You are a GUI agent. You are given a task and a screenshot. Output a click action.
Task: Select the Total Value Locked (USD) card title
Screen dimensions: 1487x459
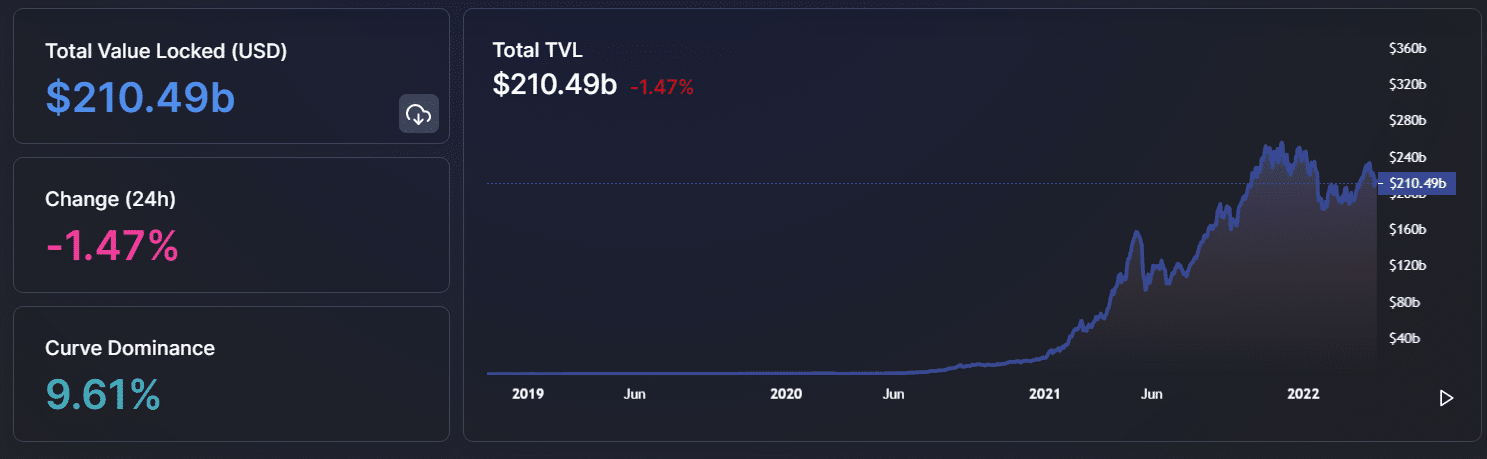click(166, 52)
